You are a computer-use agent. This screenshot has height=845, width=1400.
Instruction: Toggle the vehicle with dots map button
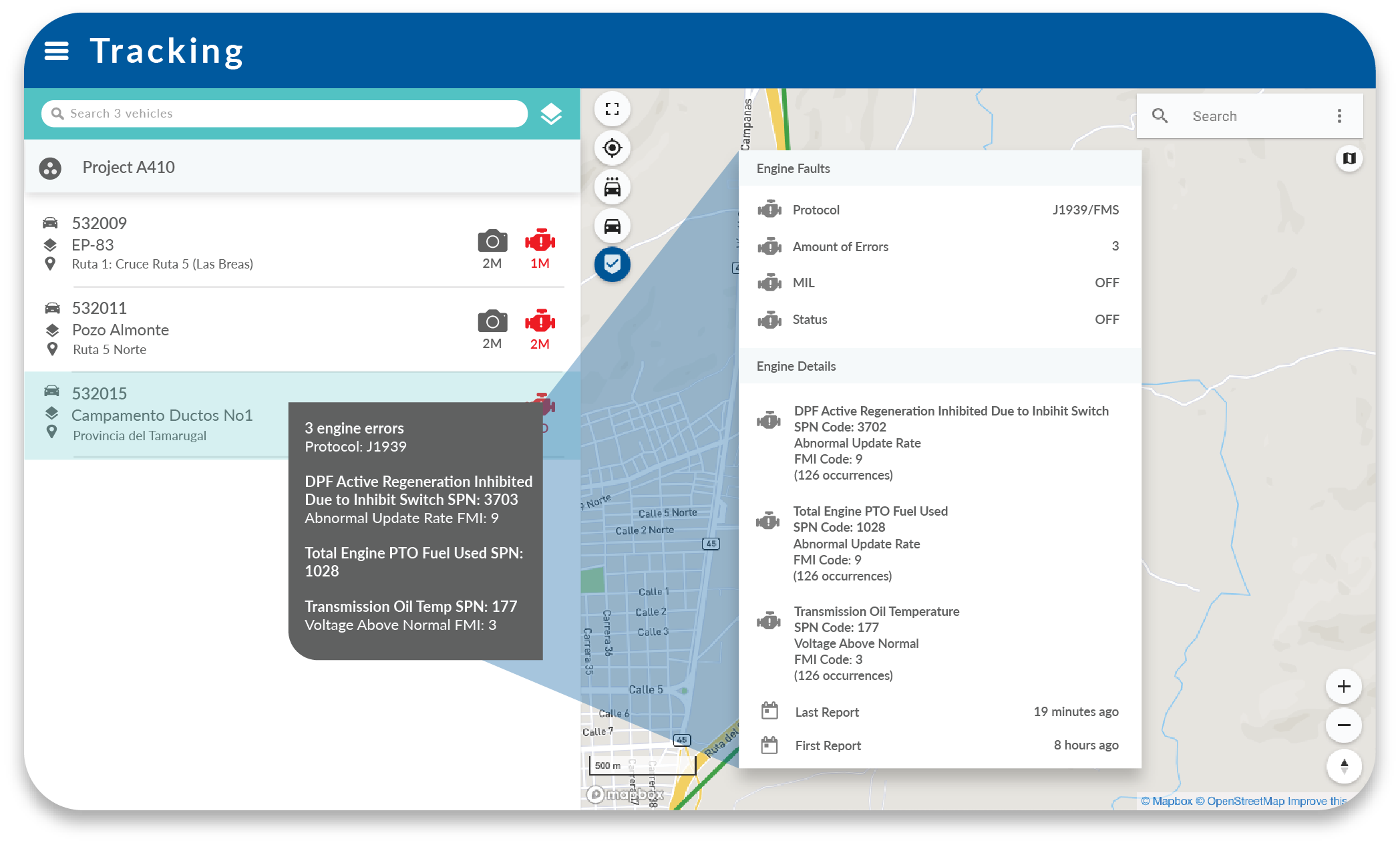[612, 187]
